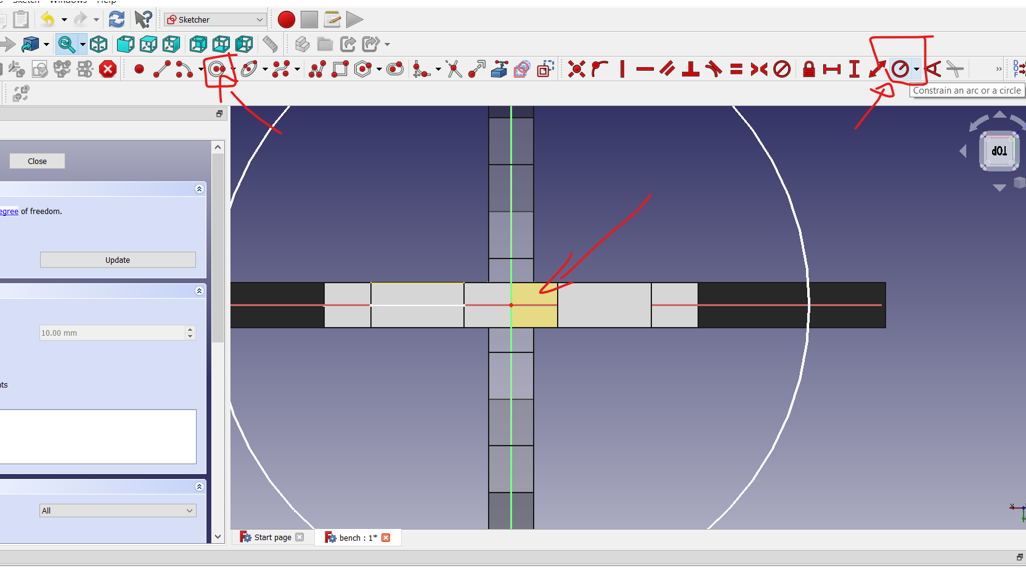Set left view cube icon
This screenshot has width=1026, height=568.
point(244,44)
